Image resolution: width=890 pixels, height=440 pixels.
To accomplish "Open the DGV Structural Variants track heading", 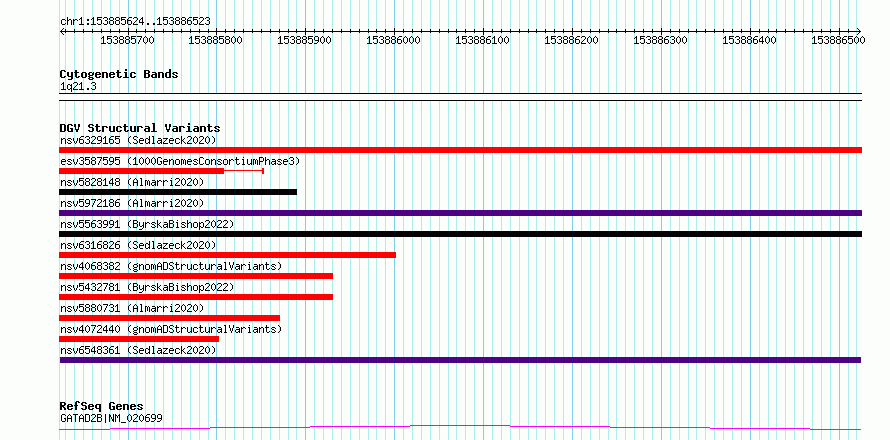I will point(140,128).
